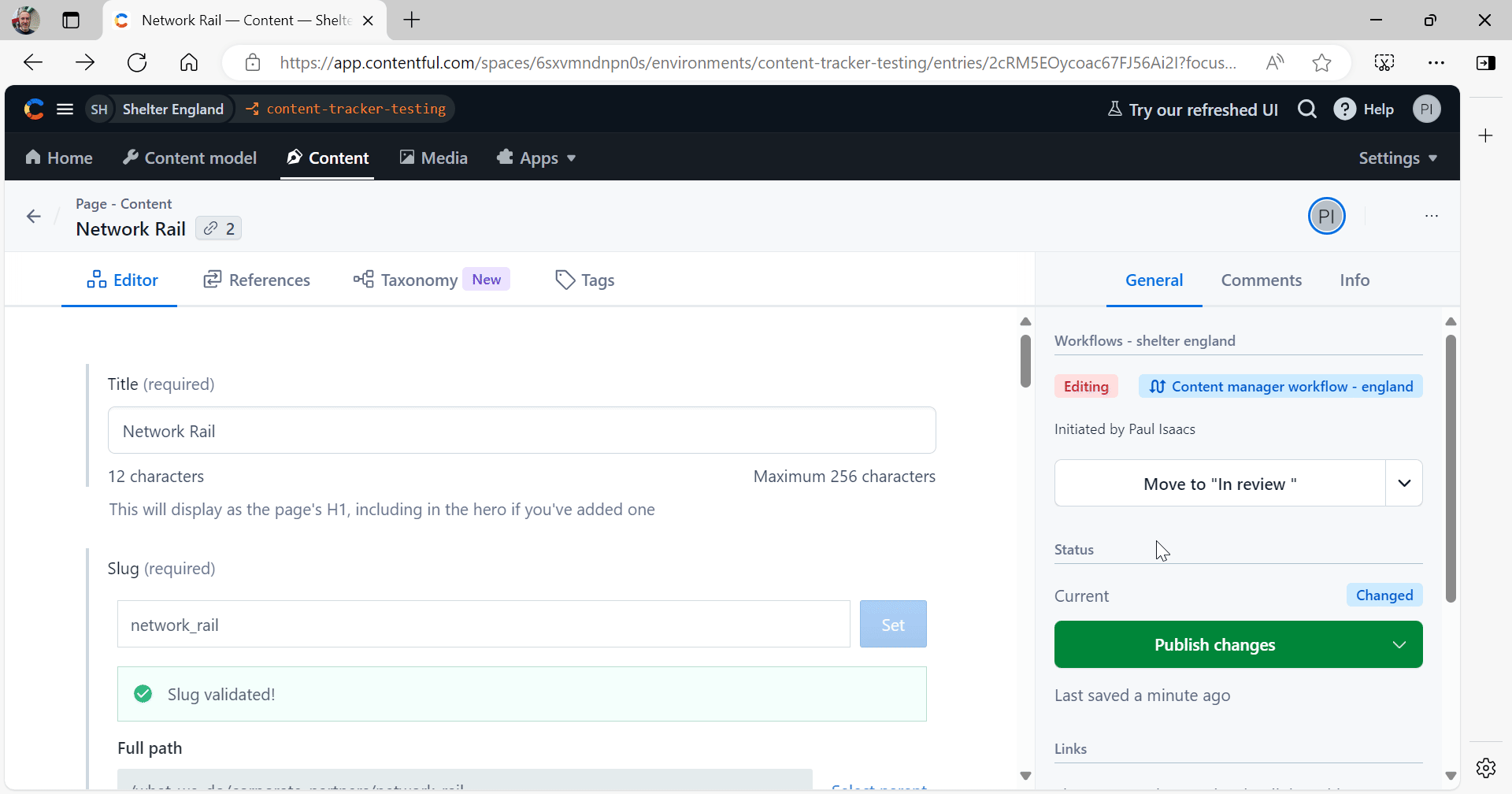View site information lock icon
The image size is (1512, 794).
[253, 62]
